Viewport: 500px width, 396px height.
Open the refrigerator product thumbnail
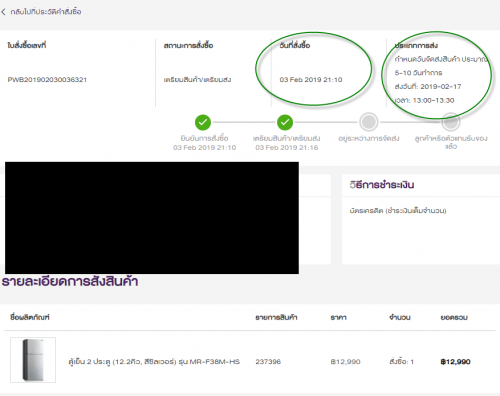(33, 360)
